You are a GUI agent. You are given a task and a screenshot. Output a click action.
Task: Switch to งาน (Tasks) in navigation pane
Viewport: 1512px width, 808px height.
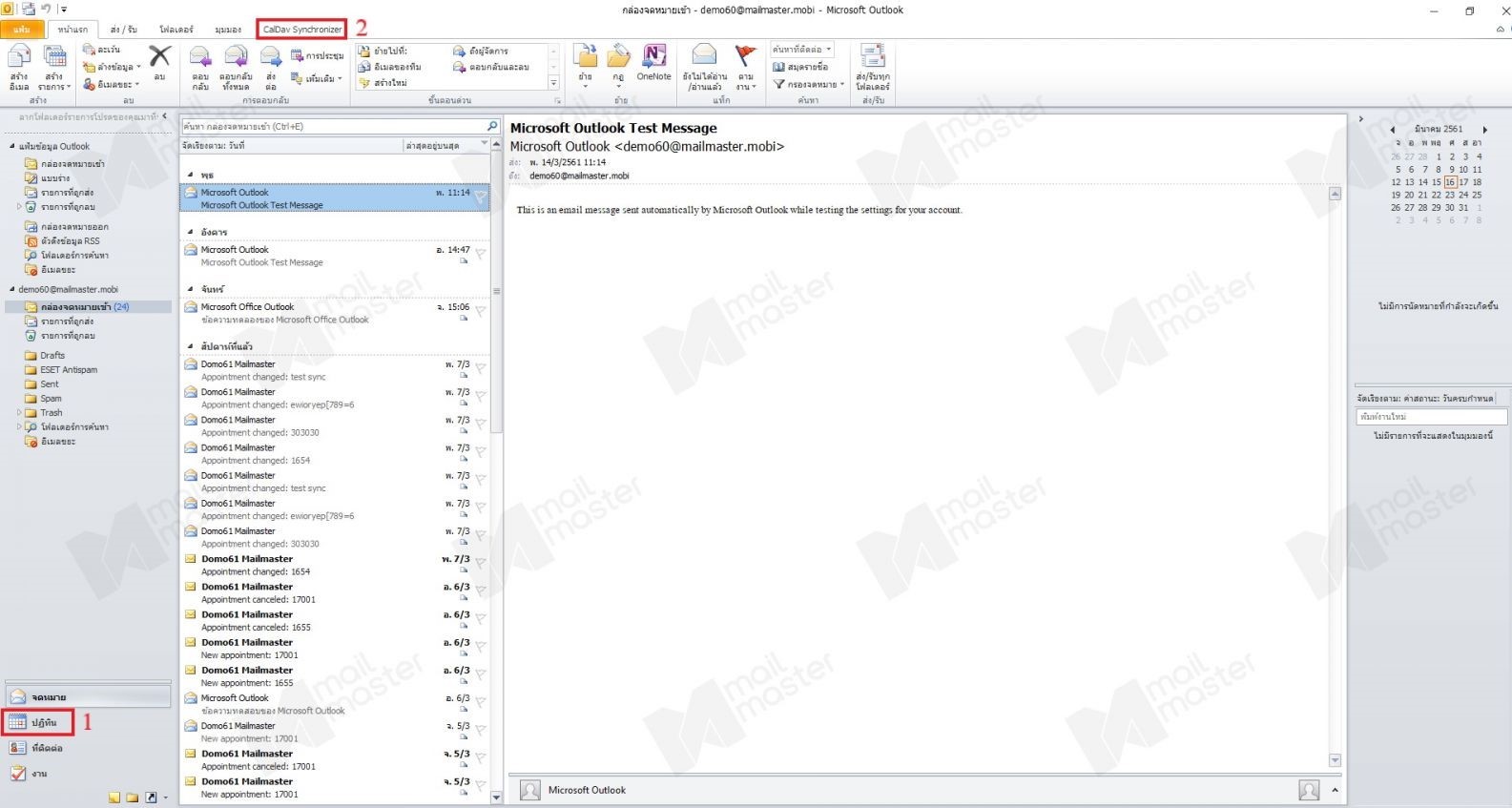point(28,774)
